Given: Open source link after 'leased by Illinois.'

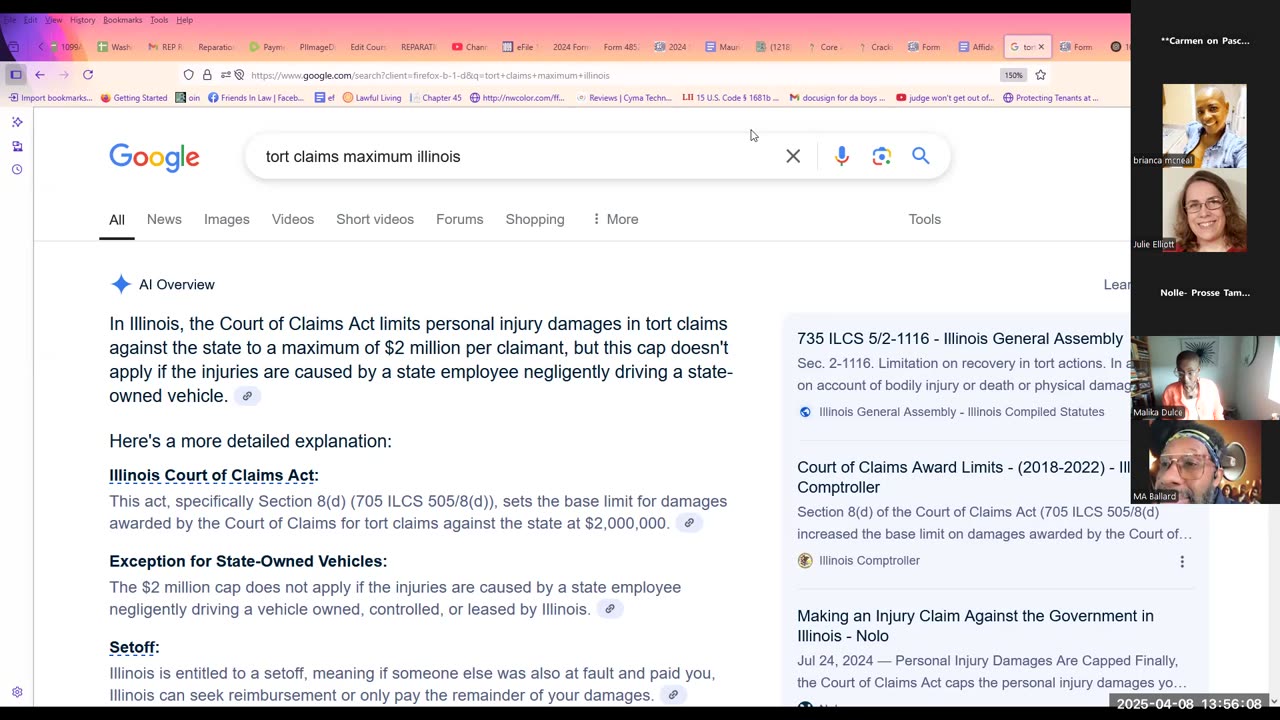Looking at the screenshot, I should (609, 609).
